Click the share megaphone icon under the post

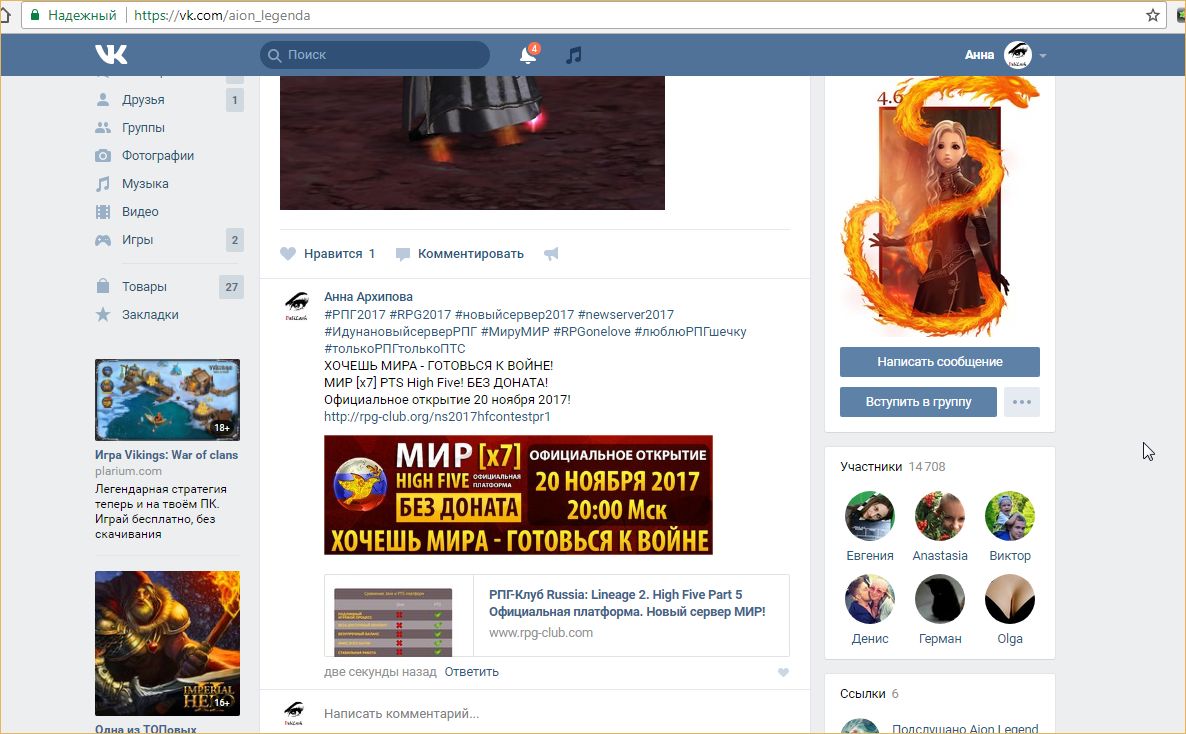pyautogui.click(x=551, y=253)
